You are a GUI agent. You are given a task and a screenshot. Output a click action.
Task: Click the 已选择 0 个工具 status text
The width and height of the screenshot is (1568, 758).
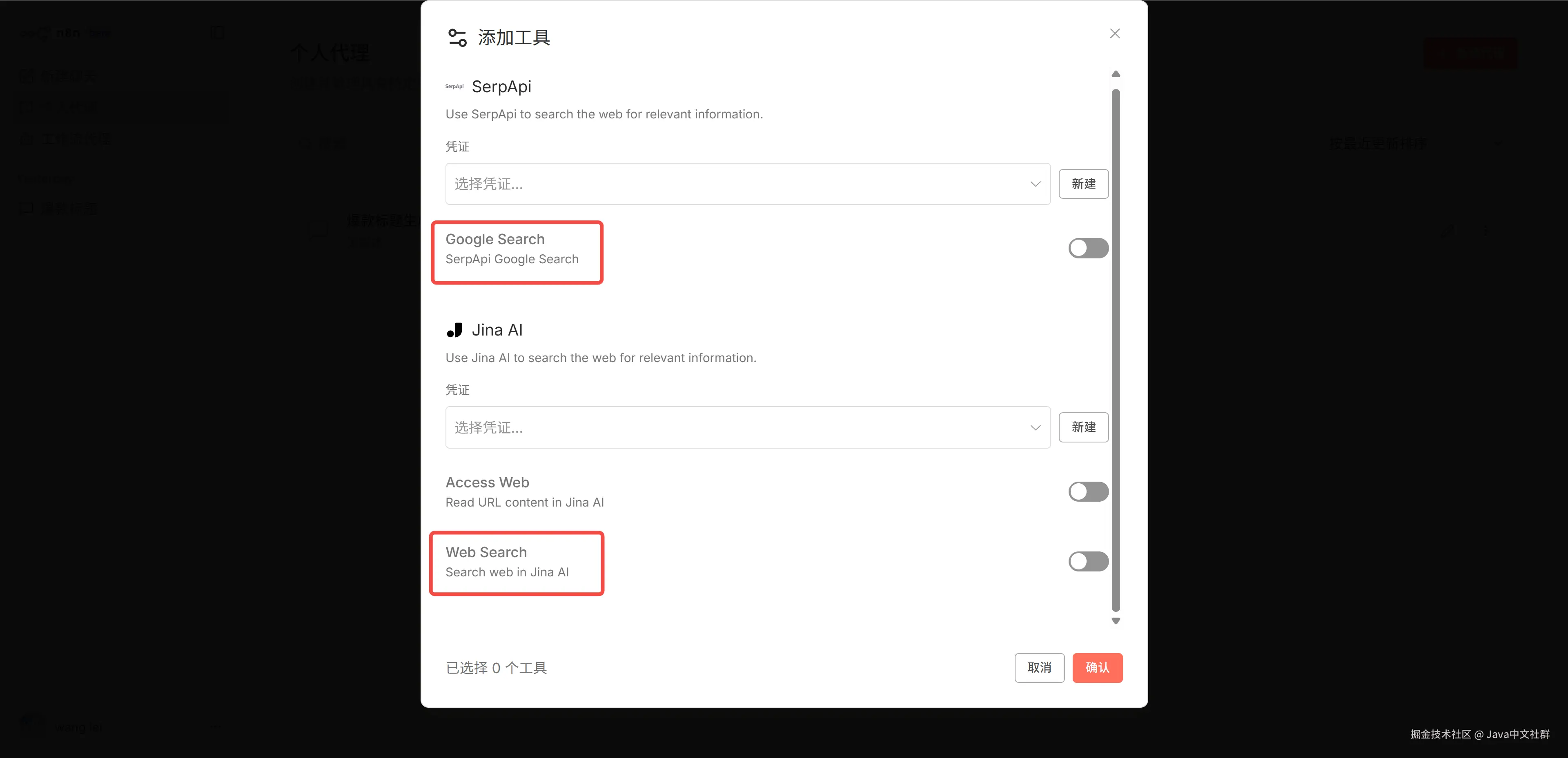pos(496,668)
